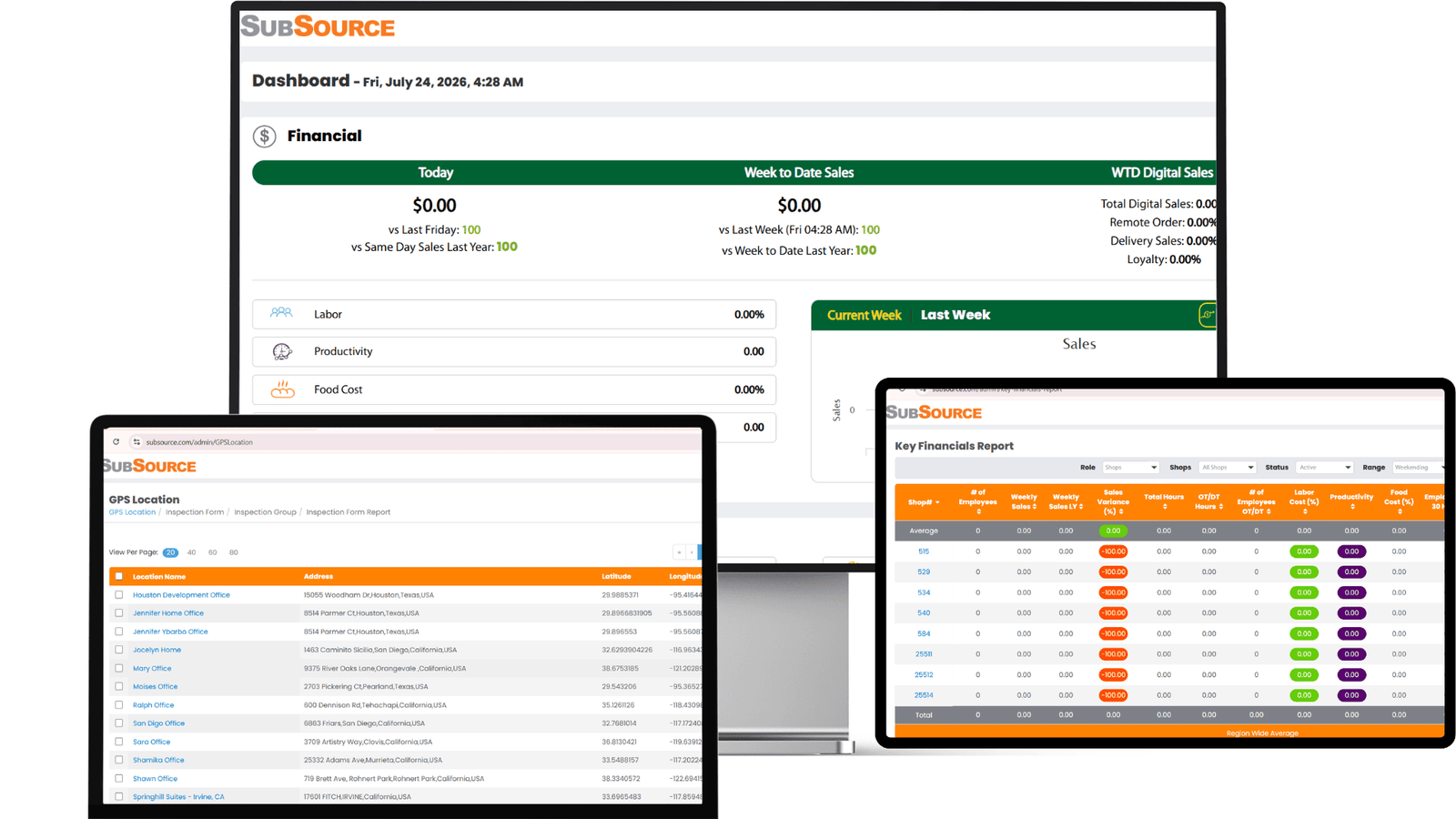Set view per page to 20
This screenshot has width=1456, height=819.
[170, 552]
